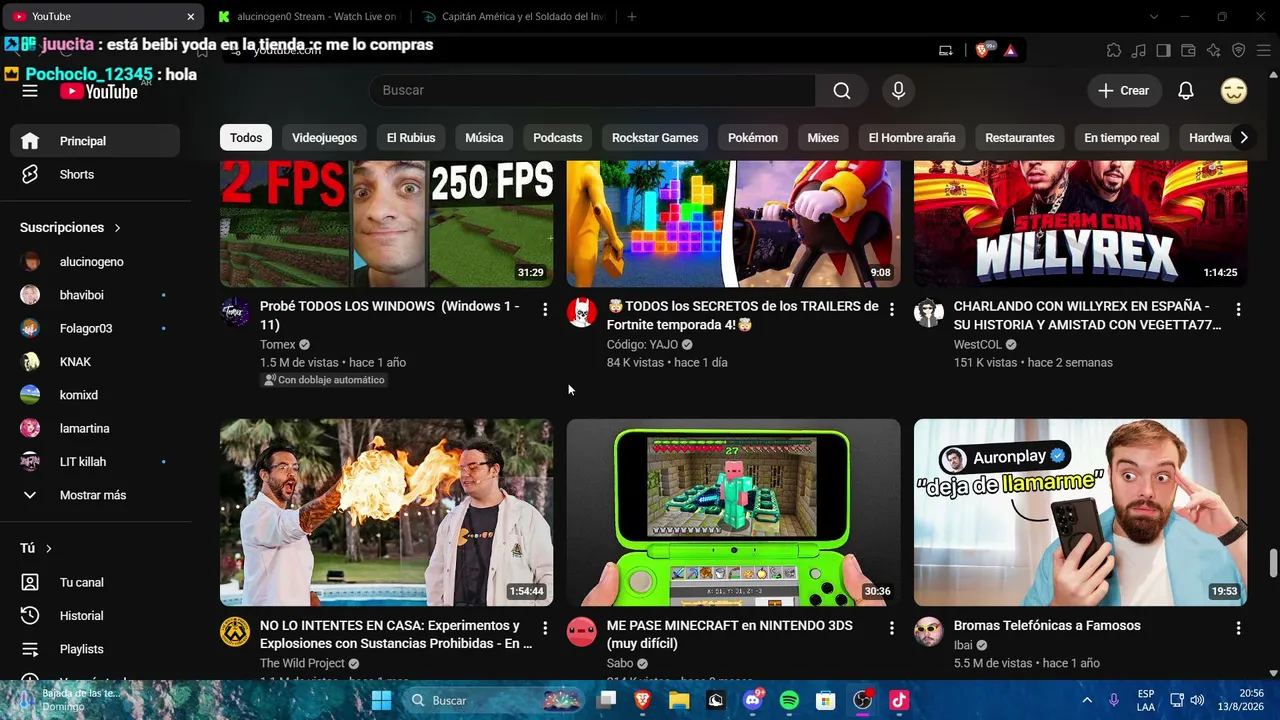
Task: Open the extensions puzzle icon
Action: 1114,50
